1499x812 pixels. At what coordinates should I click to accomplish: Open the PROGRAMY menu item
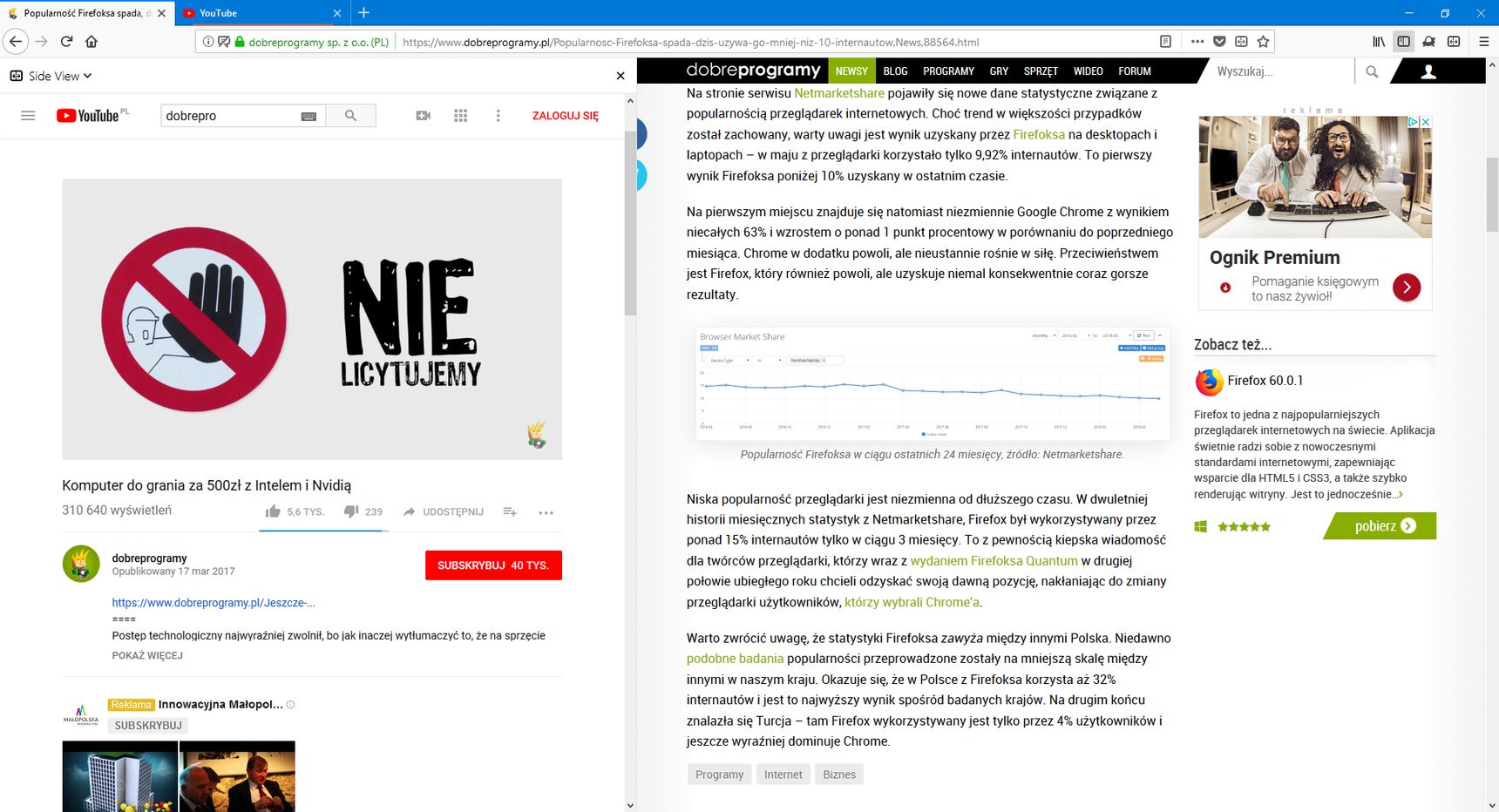pos(948,71)
